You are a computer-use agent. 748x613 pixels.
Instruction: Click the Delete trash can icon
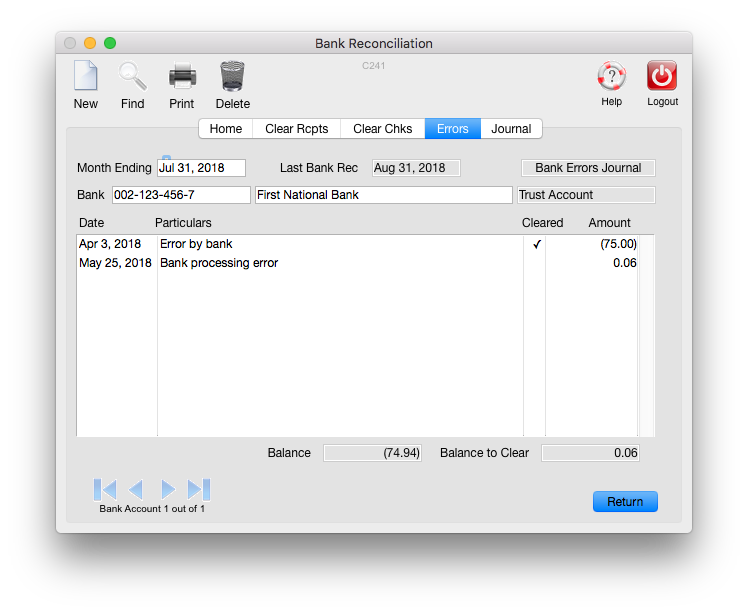[232, 77]
